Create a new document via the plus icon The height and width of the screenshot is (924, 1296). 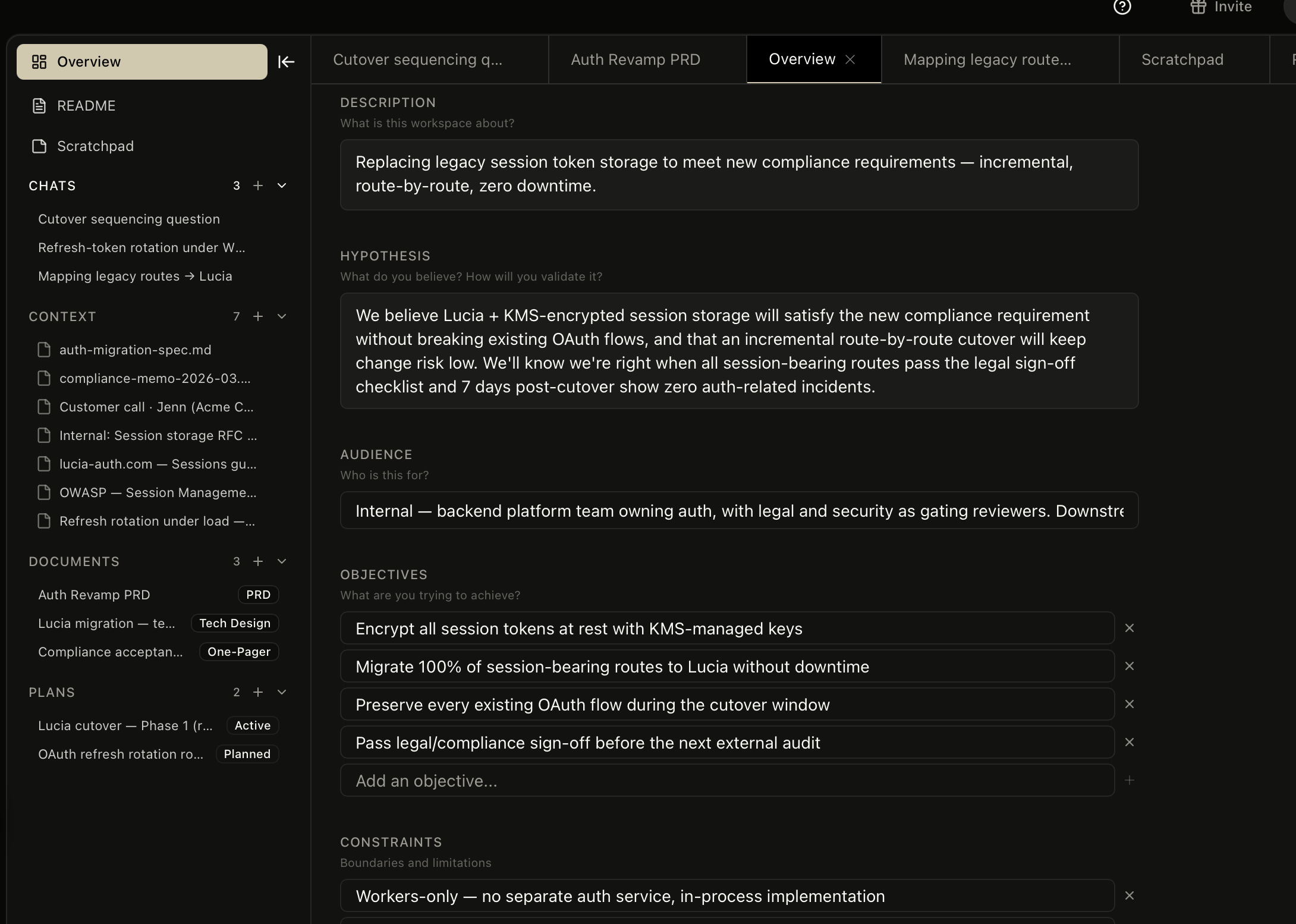click(x=258, y=561)
